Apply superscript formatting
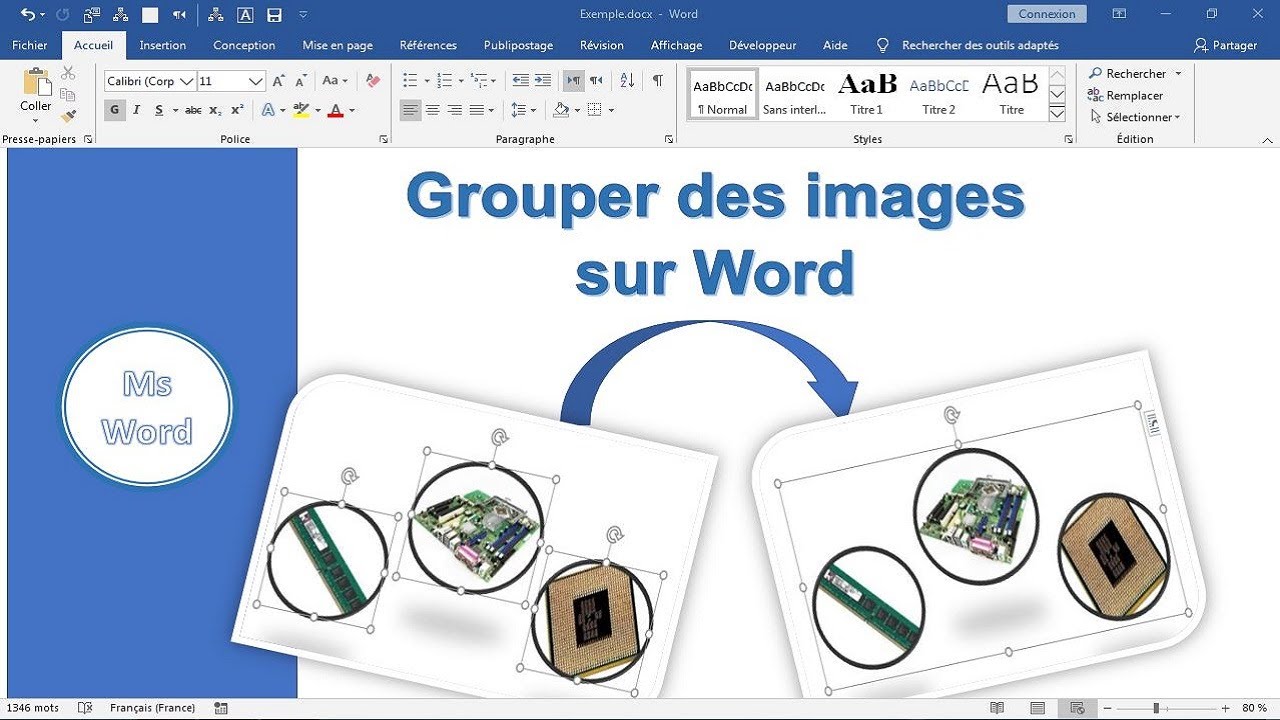The height and width of the screenshot is (720, 1280). tap(237, 110)
